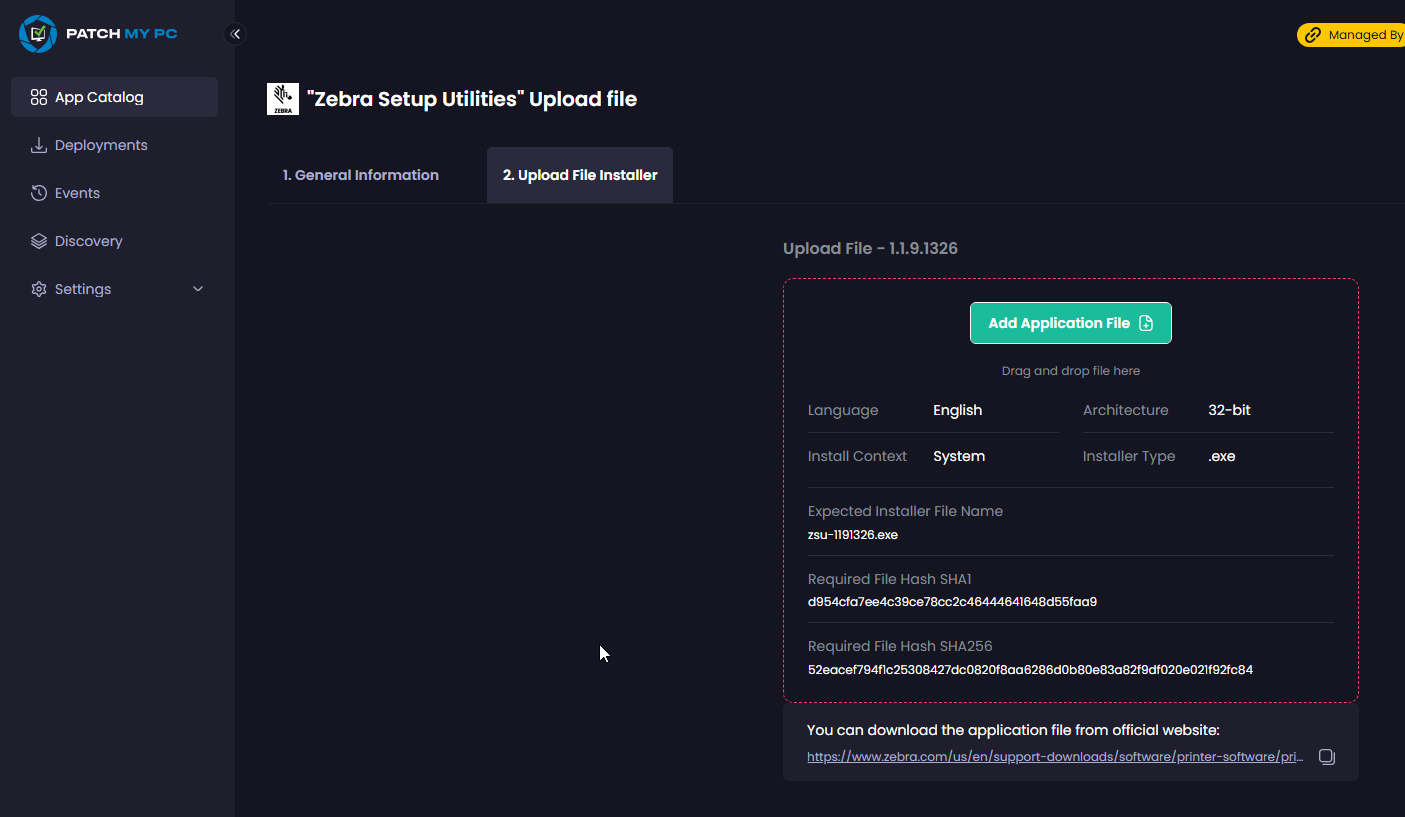Click the App Catalog grid icon
1405x817 pixels.
click(x=39, y=97)
